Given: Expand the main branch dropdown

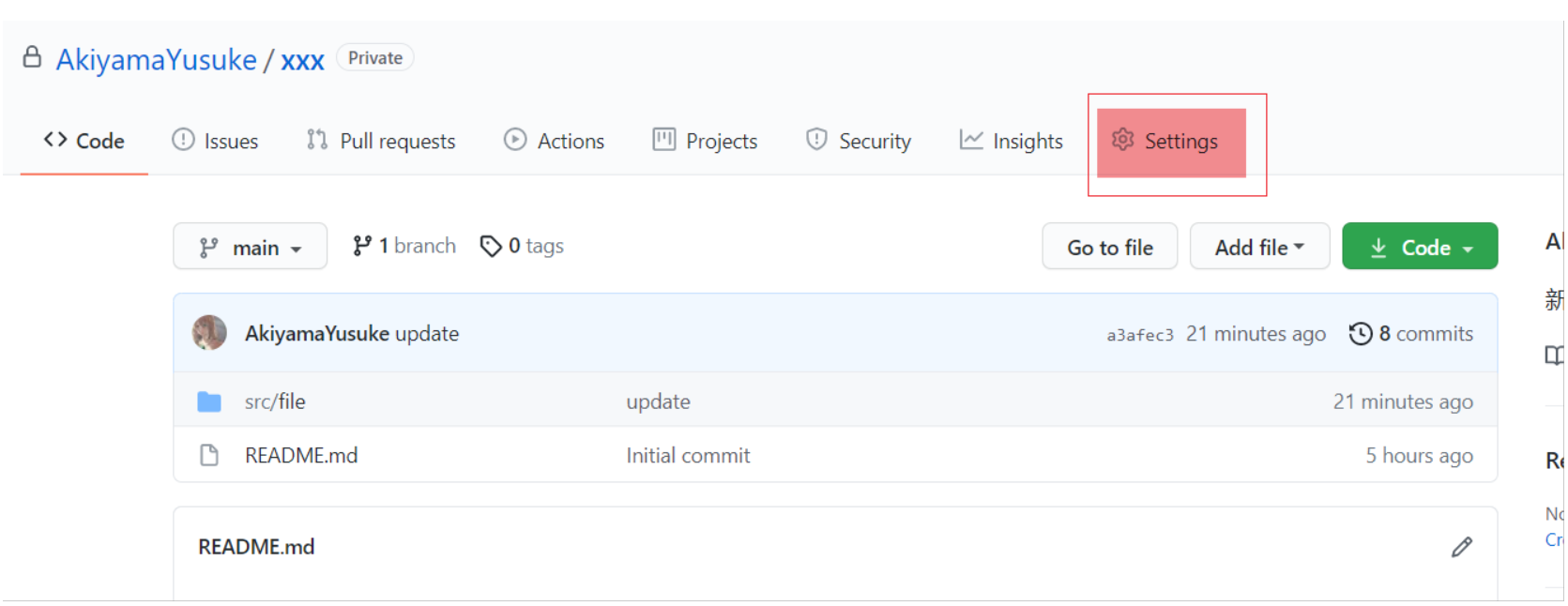Looking at the screenshot, I should coord(251,247).
